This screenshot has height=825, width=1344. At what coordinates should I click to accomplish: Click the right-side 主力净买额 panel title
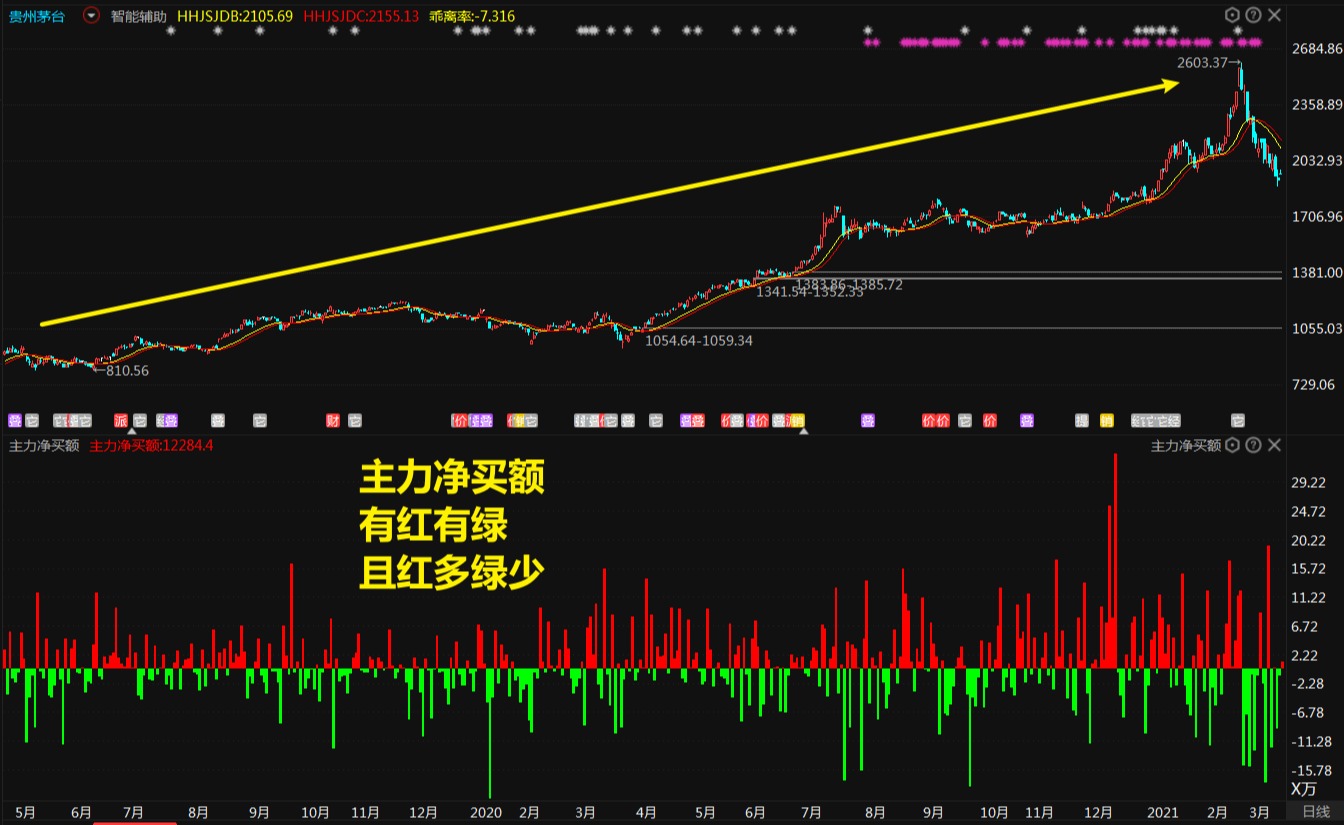[1186, 446]
